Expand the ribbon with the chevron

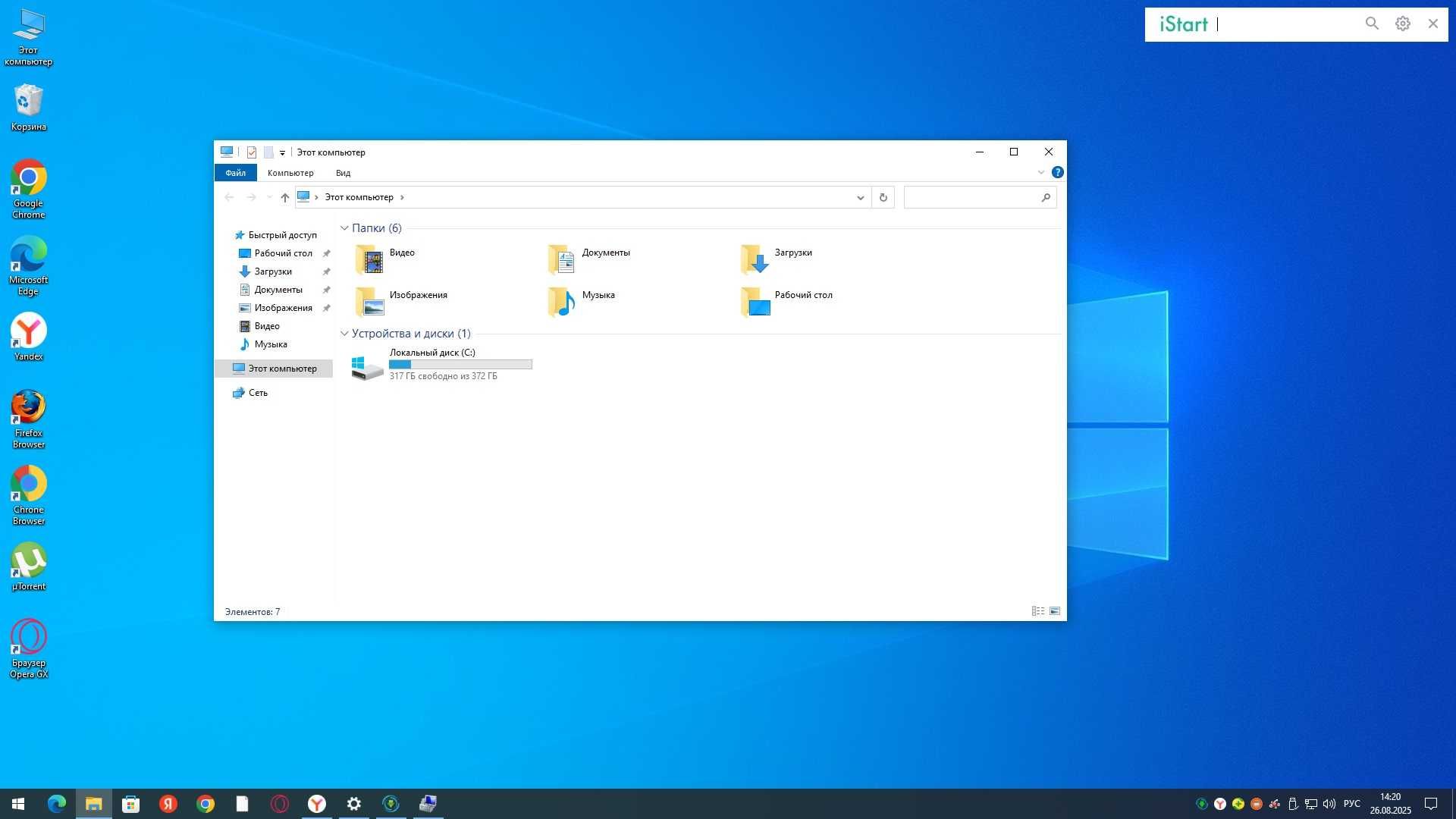1040,172
